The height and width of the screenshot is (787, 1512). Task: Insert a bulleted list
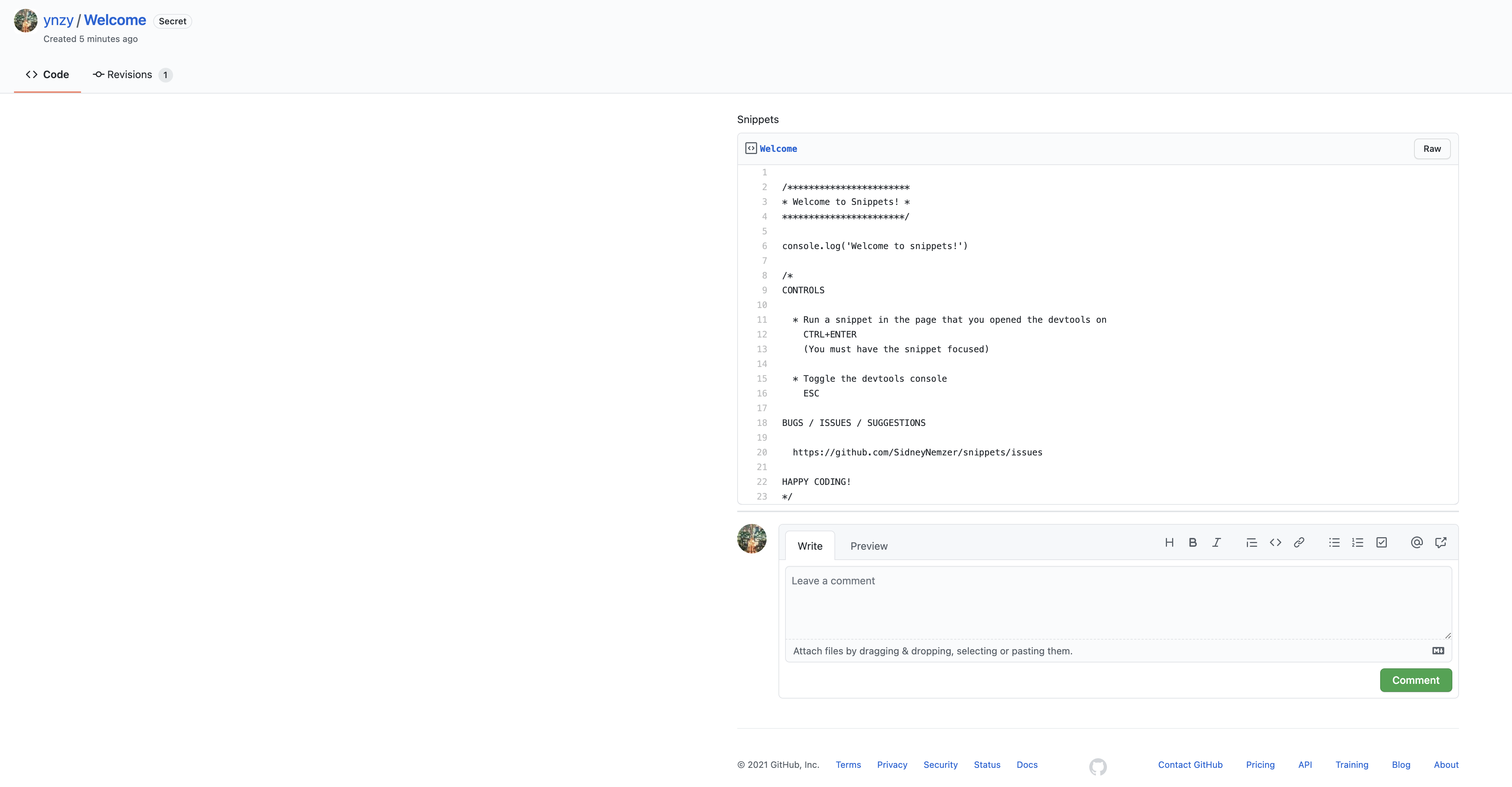[x=1334, y=543]
